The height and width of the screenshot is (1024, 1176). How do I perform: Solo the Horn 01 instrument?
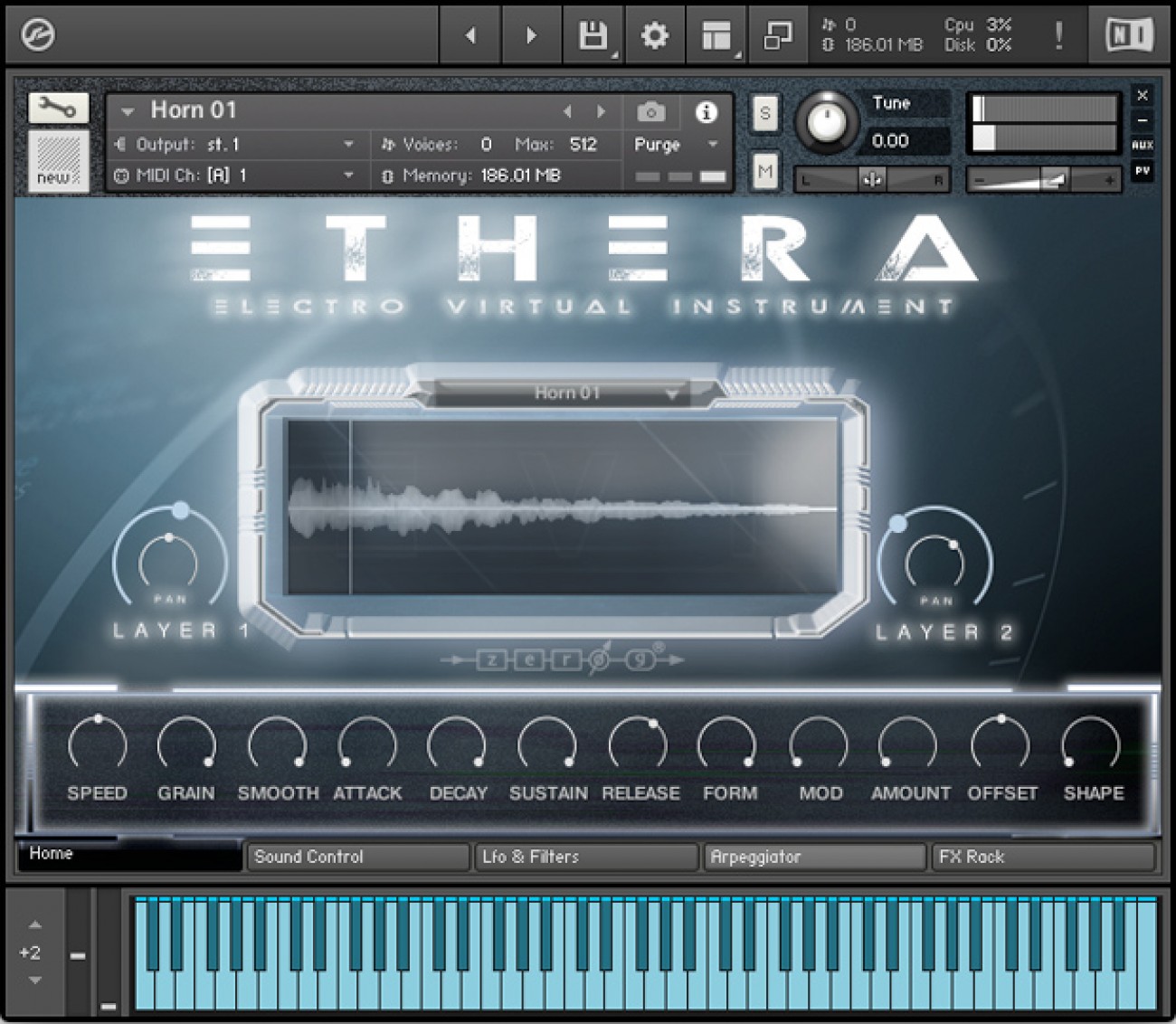764,113
